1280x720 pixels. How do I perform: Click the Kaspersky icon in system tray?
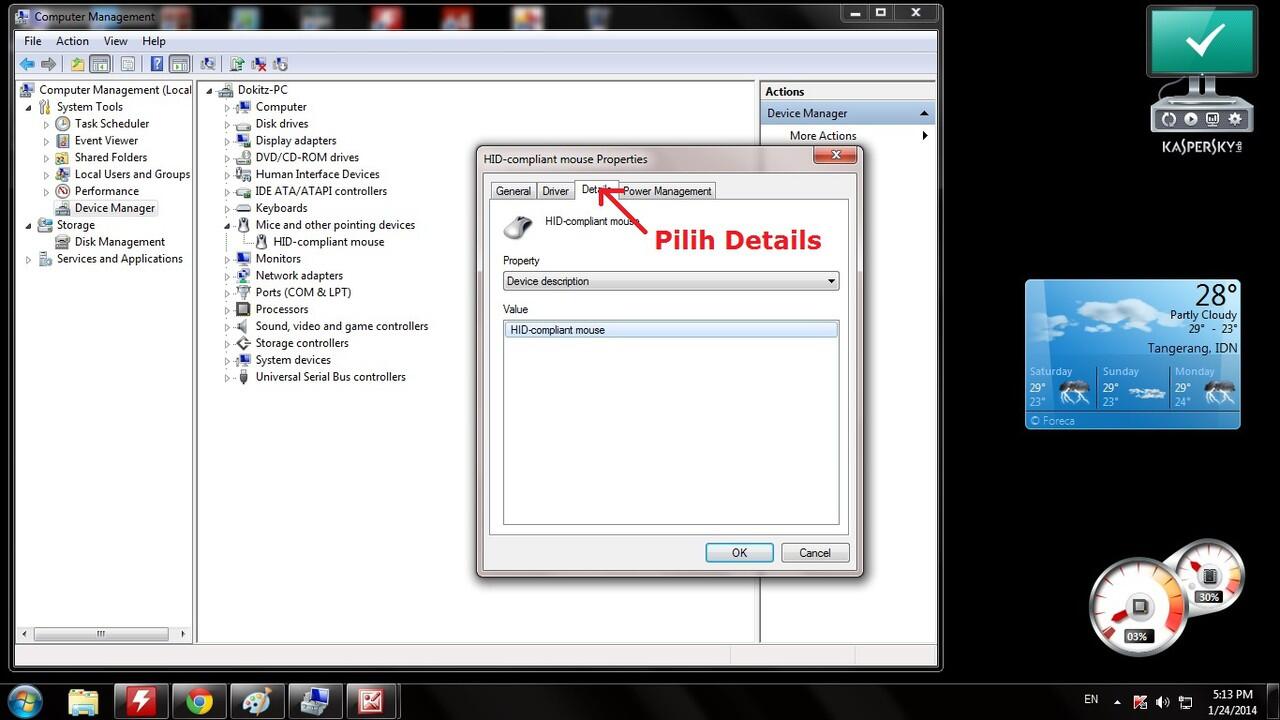1140,702
